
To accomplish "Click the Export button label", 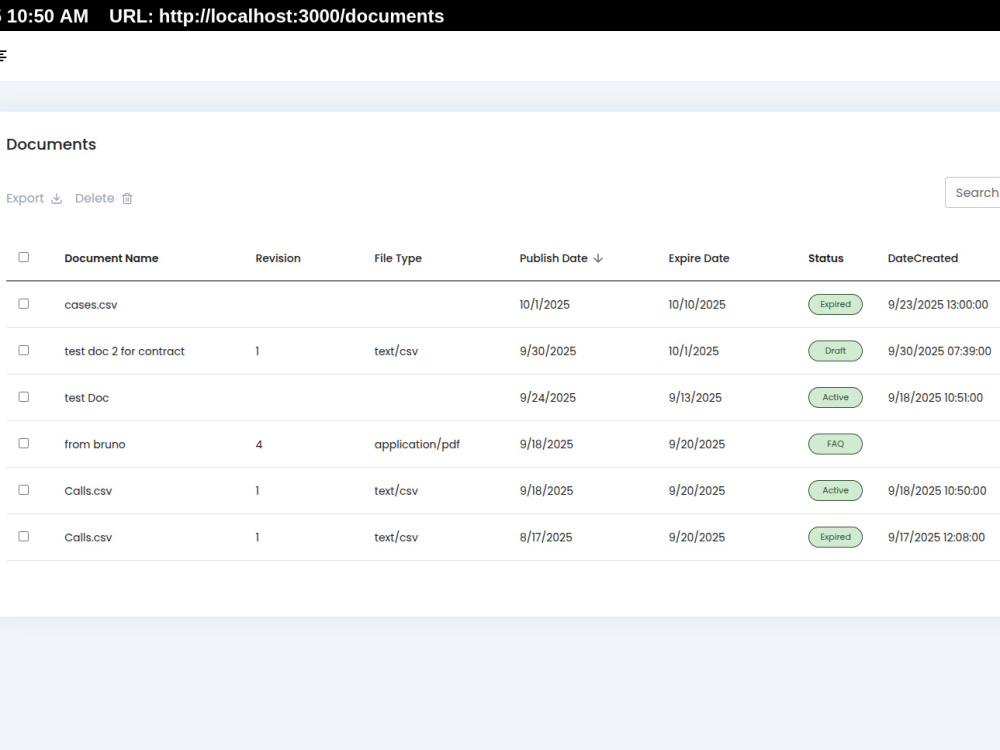I will coord(25,198).
